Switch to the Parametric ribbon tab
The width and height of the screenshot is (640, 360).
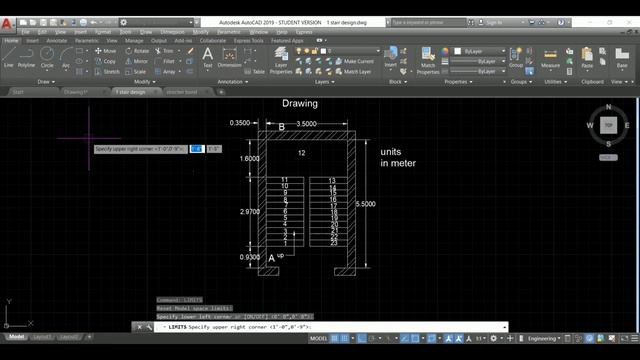(87, 41)
